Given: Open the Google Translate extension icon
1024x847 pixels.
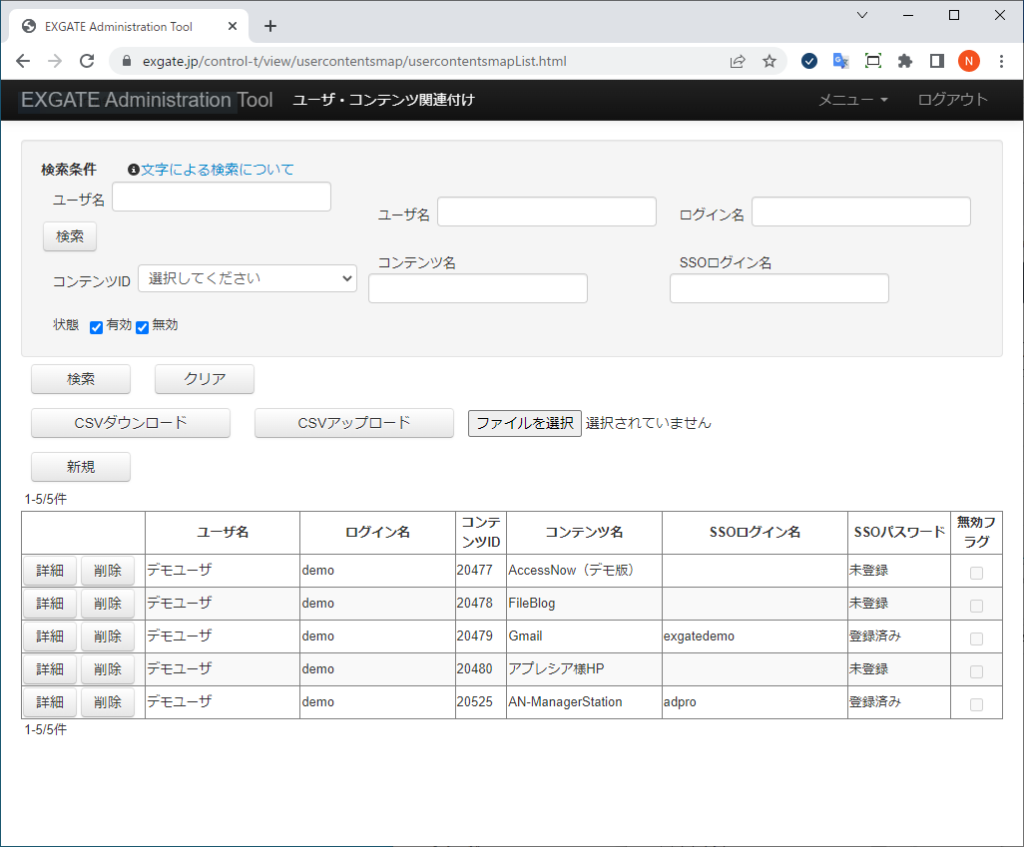Looking at the screenshot, I should (x=841, y=61).
